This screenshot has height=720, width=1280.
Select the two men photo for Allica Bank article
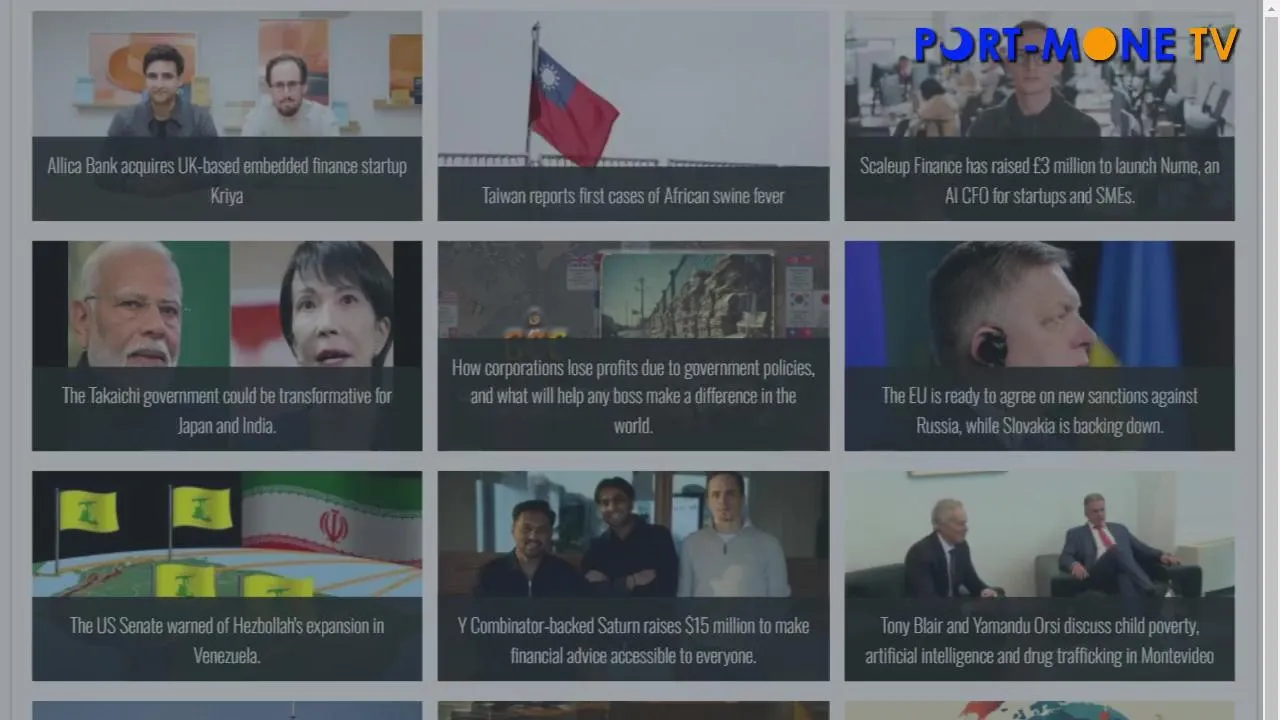click(x=227, y=74)
